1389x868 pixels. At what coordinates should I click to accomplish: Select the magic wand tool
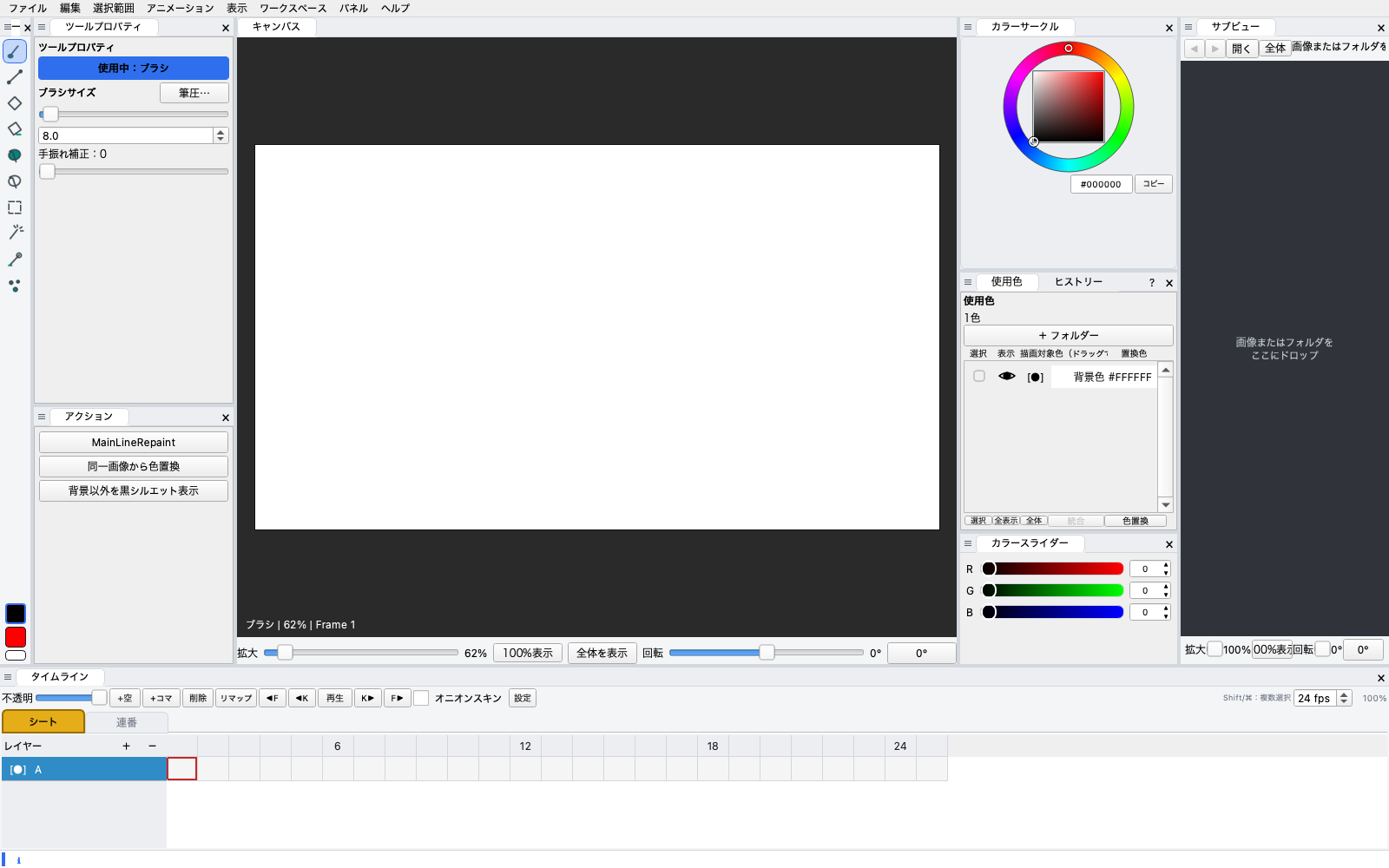click(x=15, y=233)
